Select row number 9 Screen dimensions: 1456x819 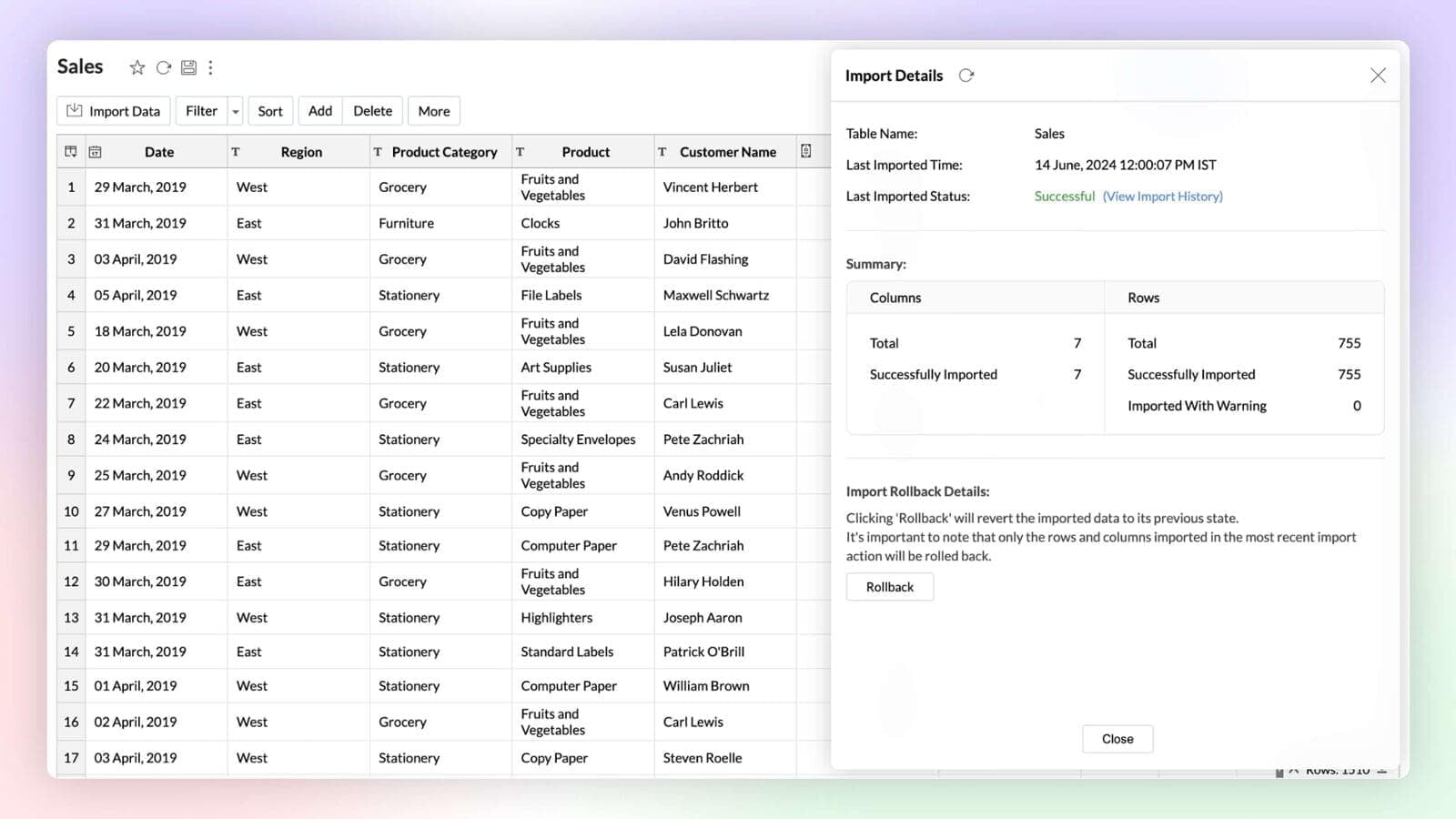[x=71, y=475]
